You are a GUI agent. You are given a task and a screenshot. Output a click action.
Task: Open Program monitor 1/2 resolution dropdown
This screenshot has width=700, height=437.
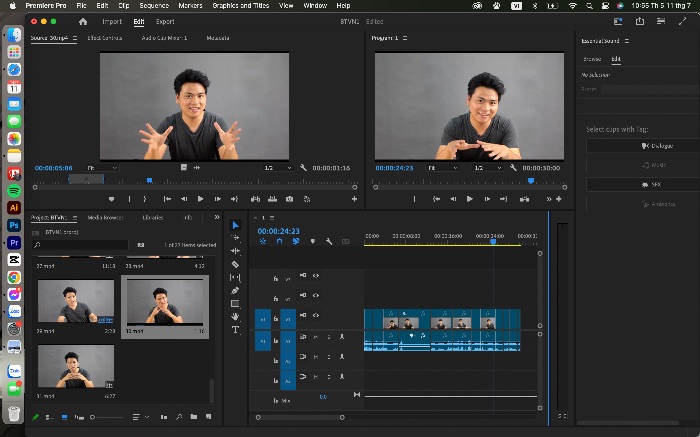click(x=488, y=168)
